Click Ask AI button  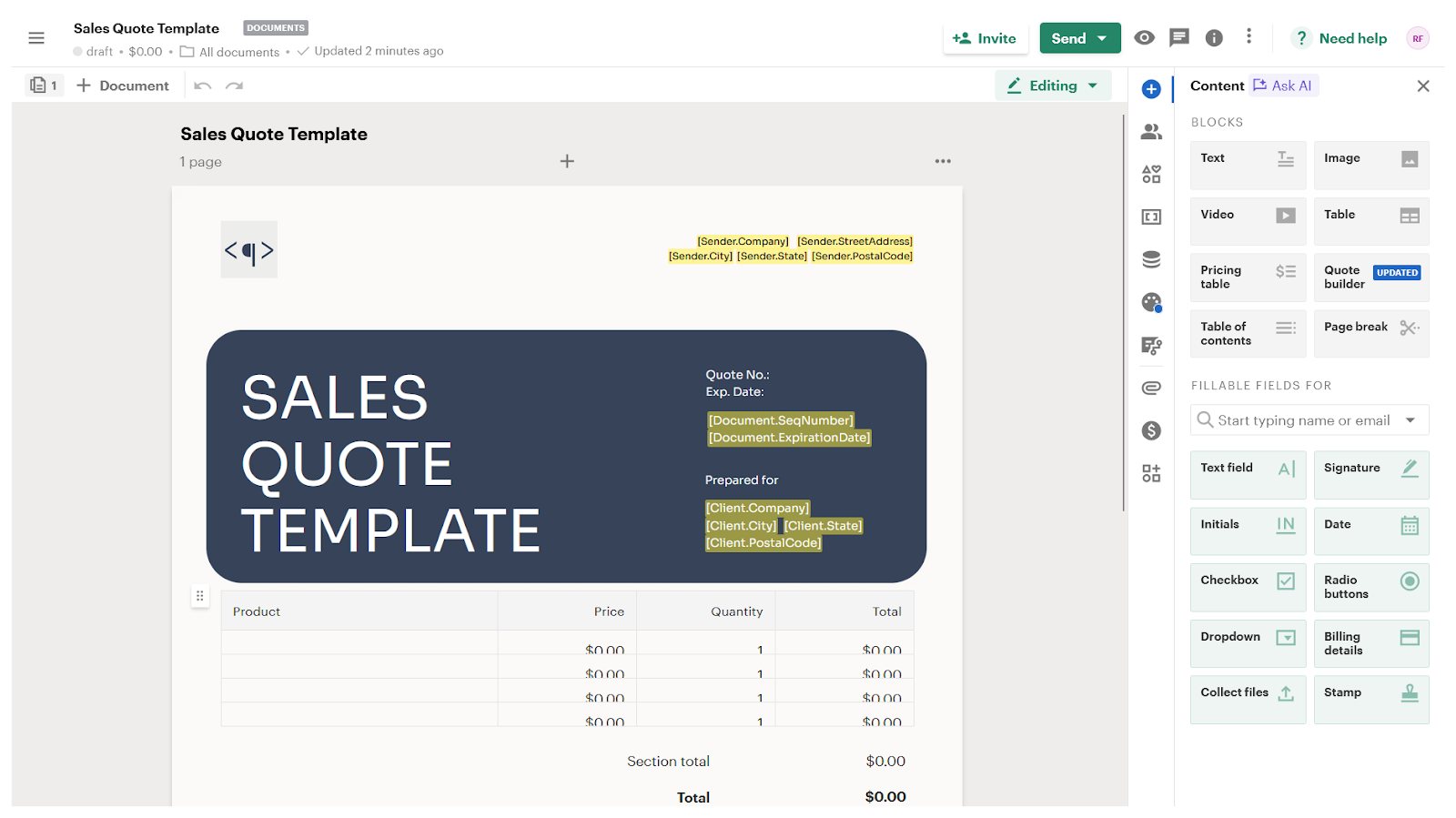click(1283, 86)
